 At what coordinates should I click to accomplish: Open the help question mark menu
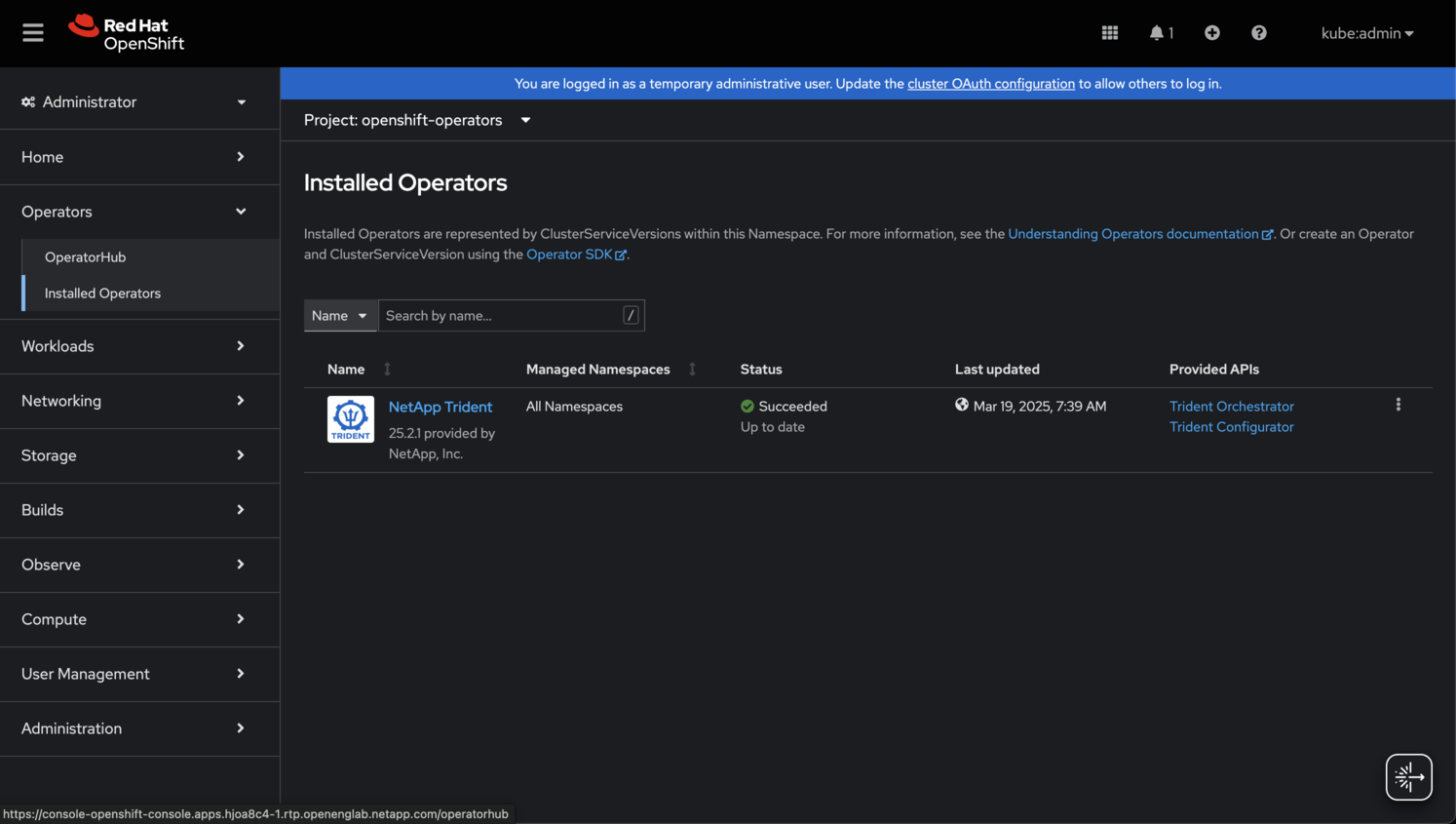pos(1259,33)
